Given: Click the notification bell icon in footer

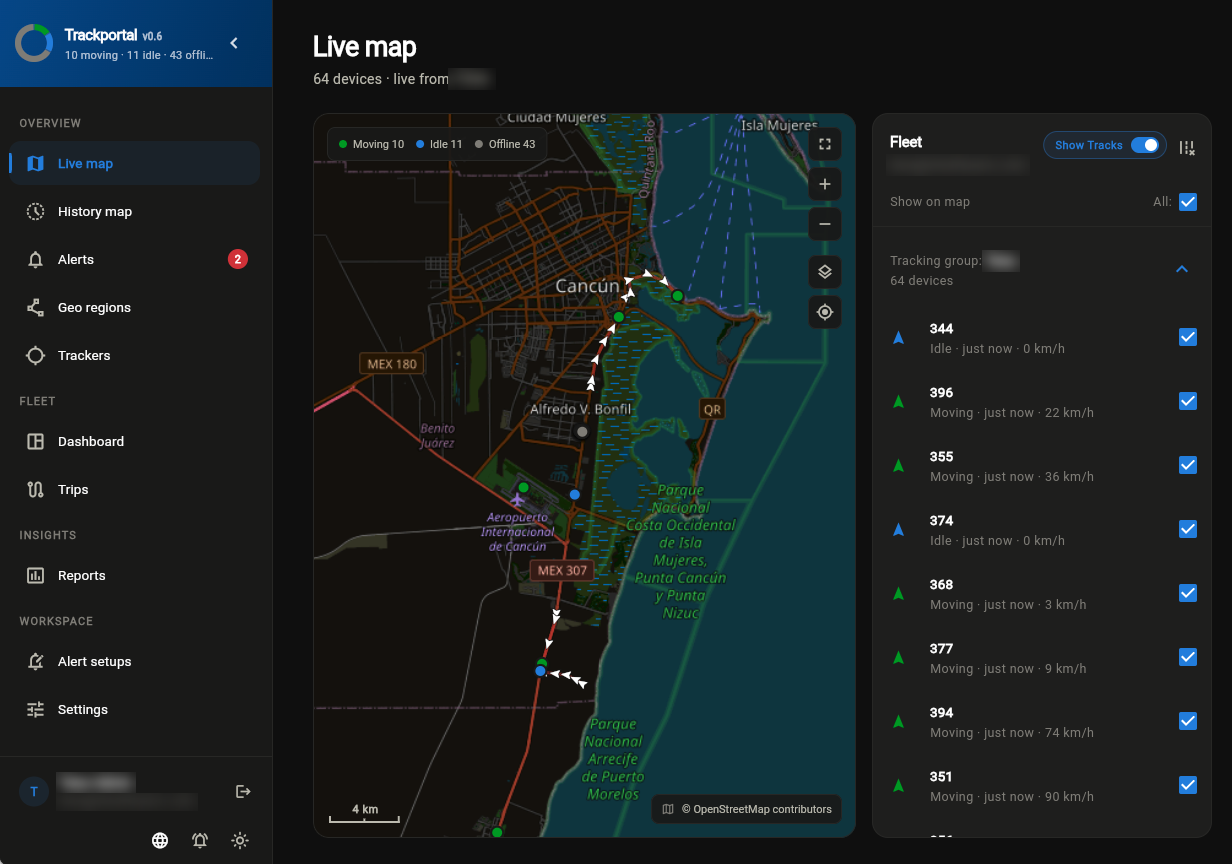Looking at the screenshot, I should coord(200,840).
